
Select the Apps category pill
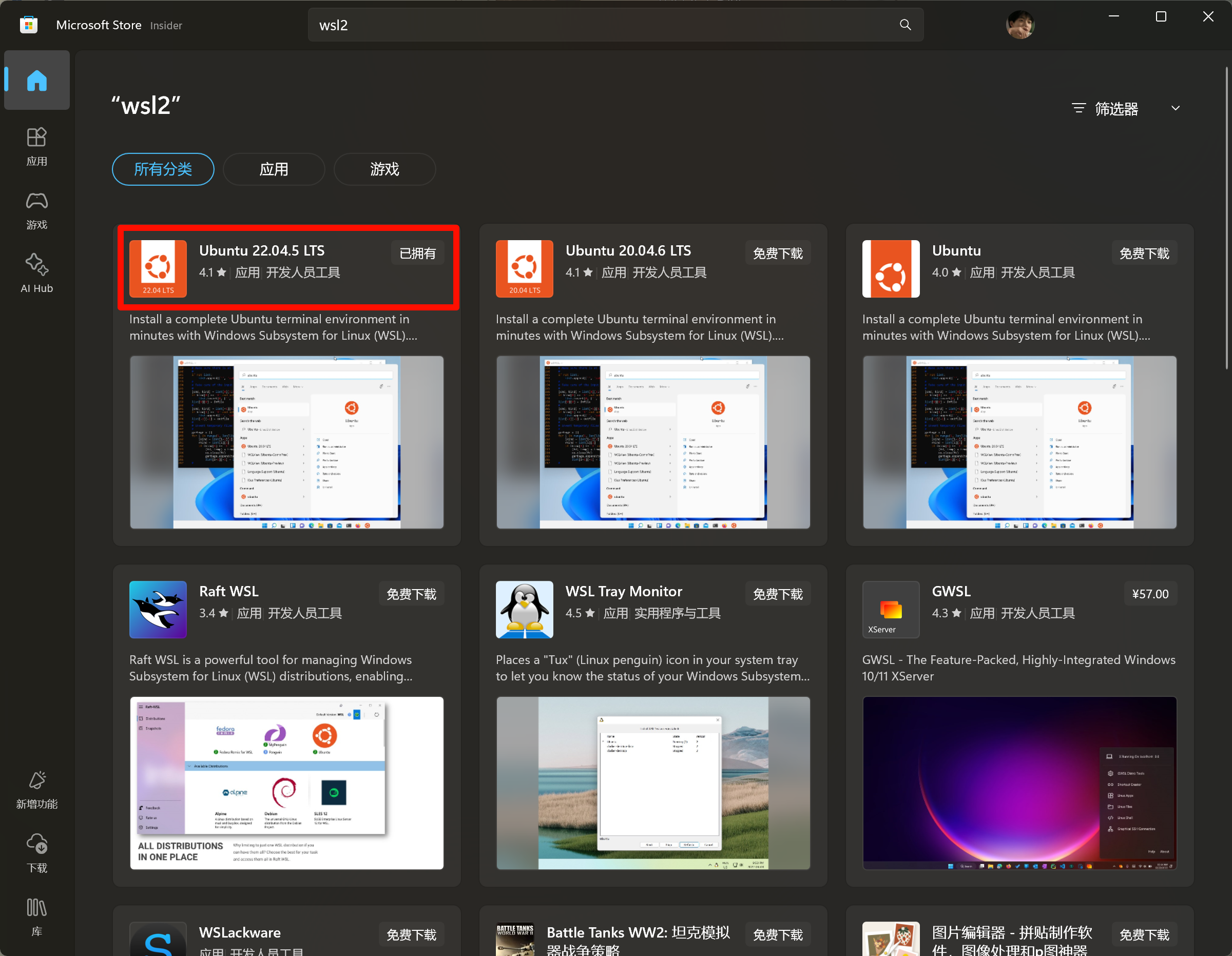(274, 169)
